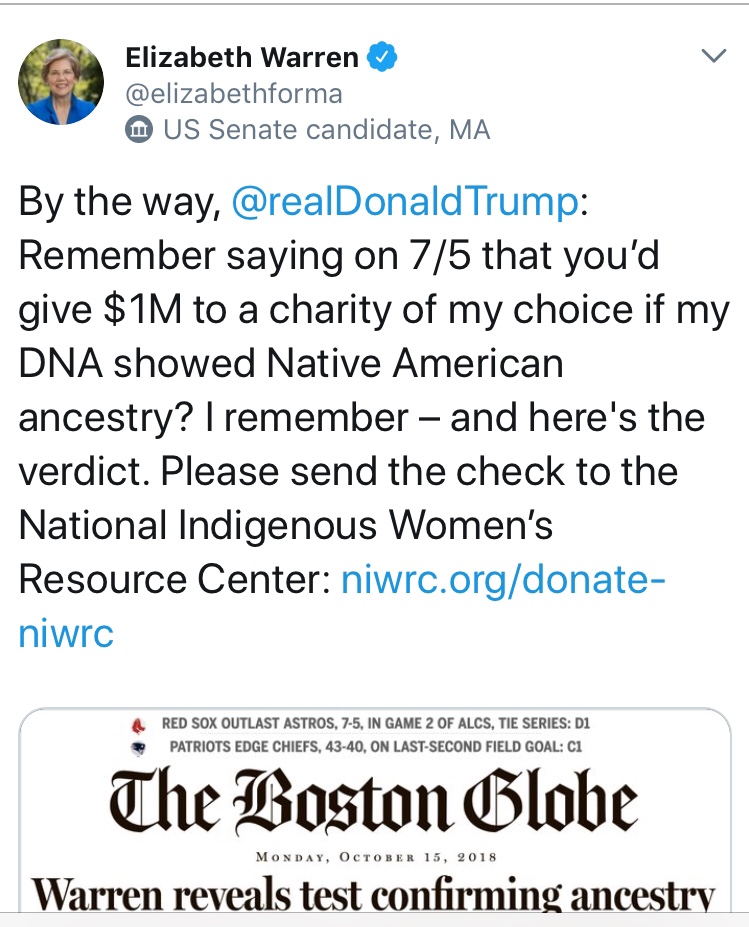Screen dimensions: 749x927
Task: Follow the niwrc.org/donate- link
Action: click(x=503, y=580)
